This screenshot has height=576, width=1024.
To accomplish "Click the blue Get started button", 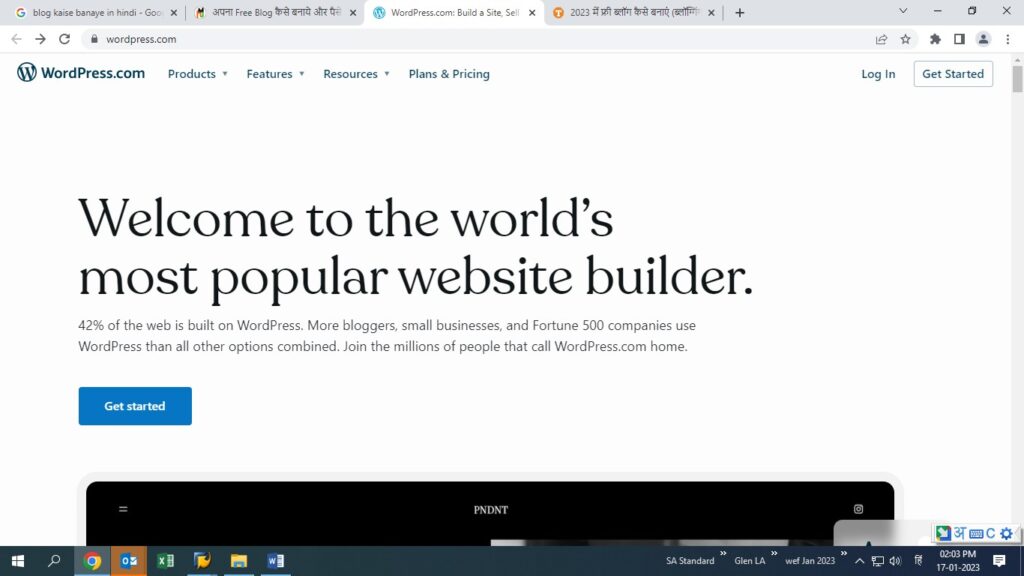I will tap(135, 406).
